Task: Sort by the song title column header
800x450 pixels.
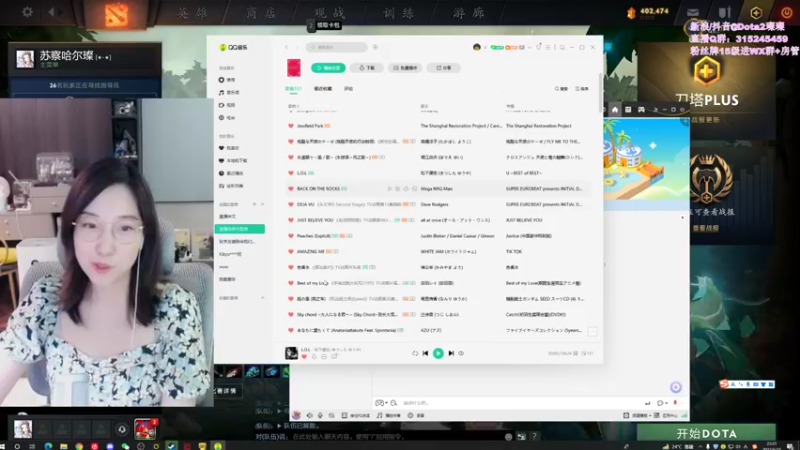Action: pyautogui.click(x=293, y=106)
